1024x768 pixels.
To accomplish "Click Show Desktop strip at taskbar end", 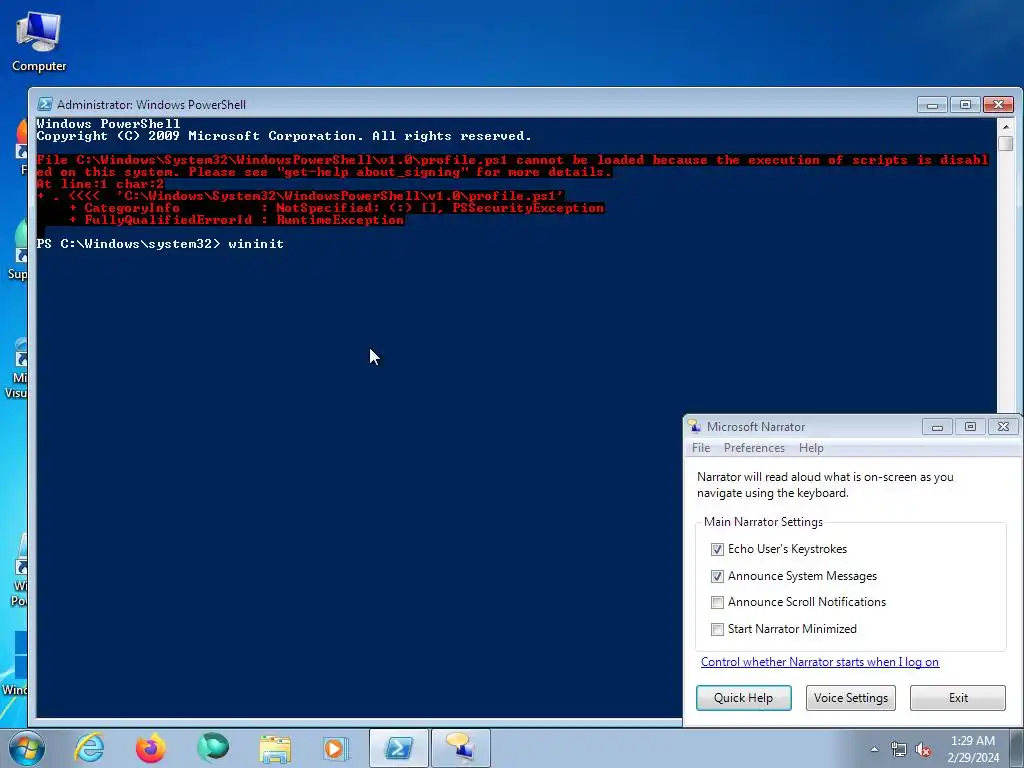I will tap(1017, 748).
